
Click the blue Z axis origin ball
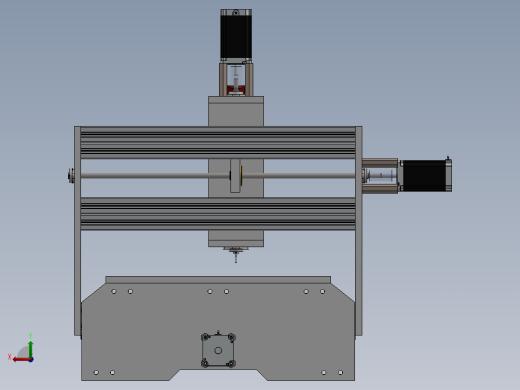tap(31, 360)
